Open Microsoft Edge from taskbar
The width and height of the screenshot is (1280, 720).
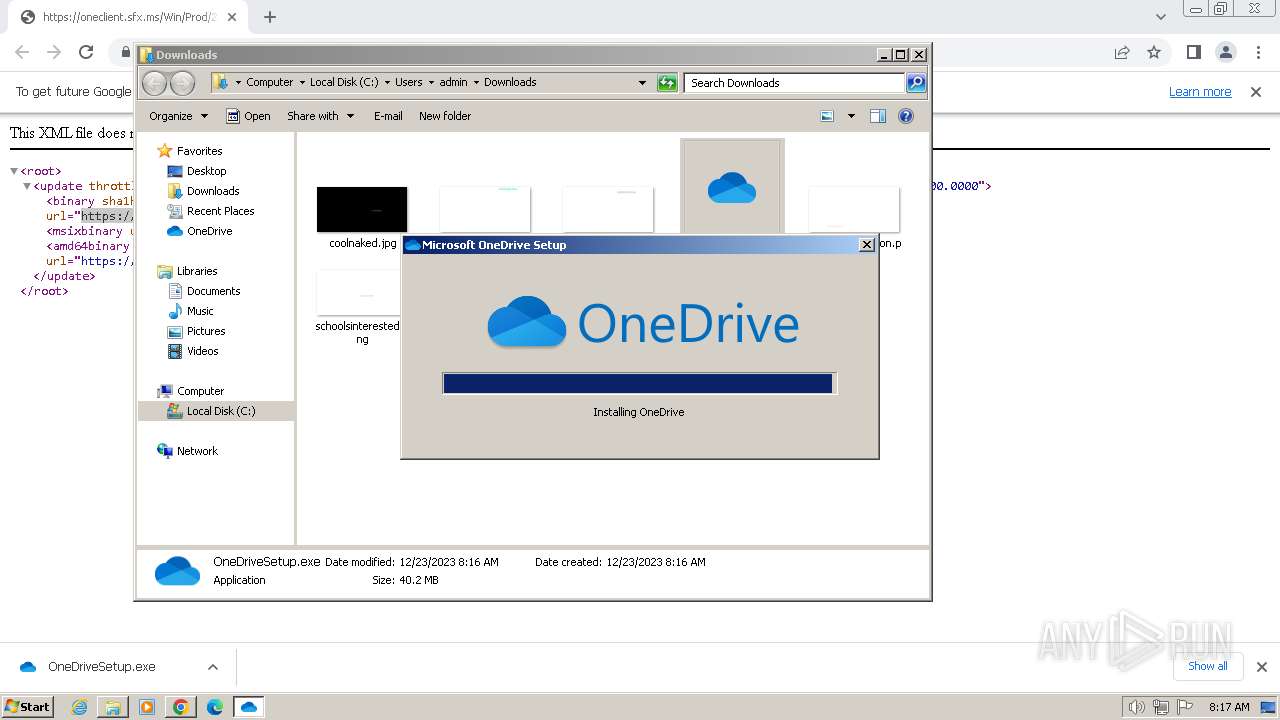click(x=215, y=707)
